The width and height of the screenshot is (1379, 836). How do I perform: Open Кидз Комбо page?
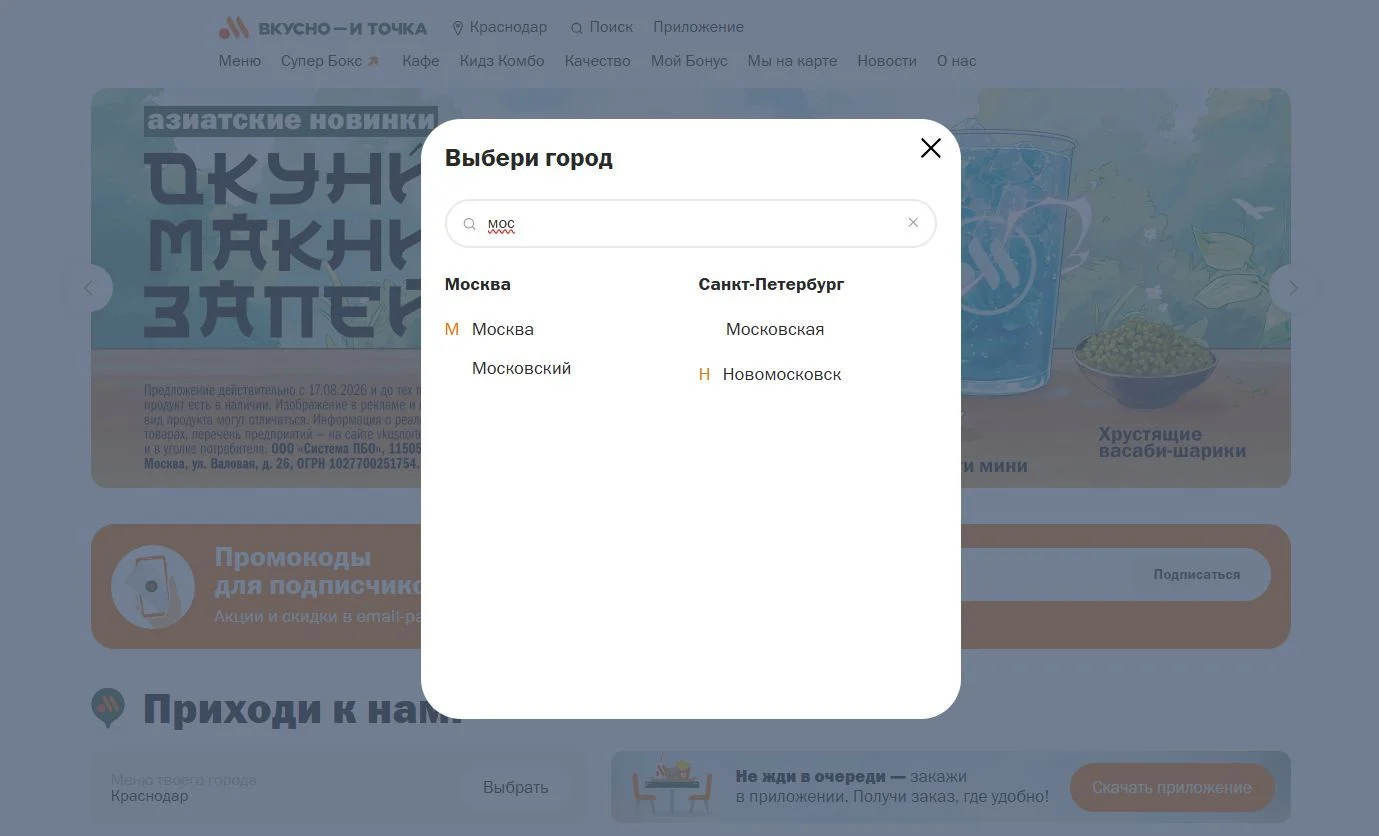pos(502,61)
